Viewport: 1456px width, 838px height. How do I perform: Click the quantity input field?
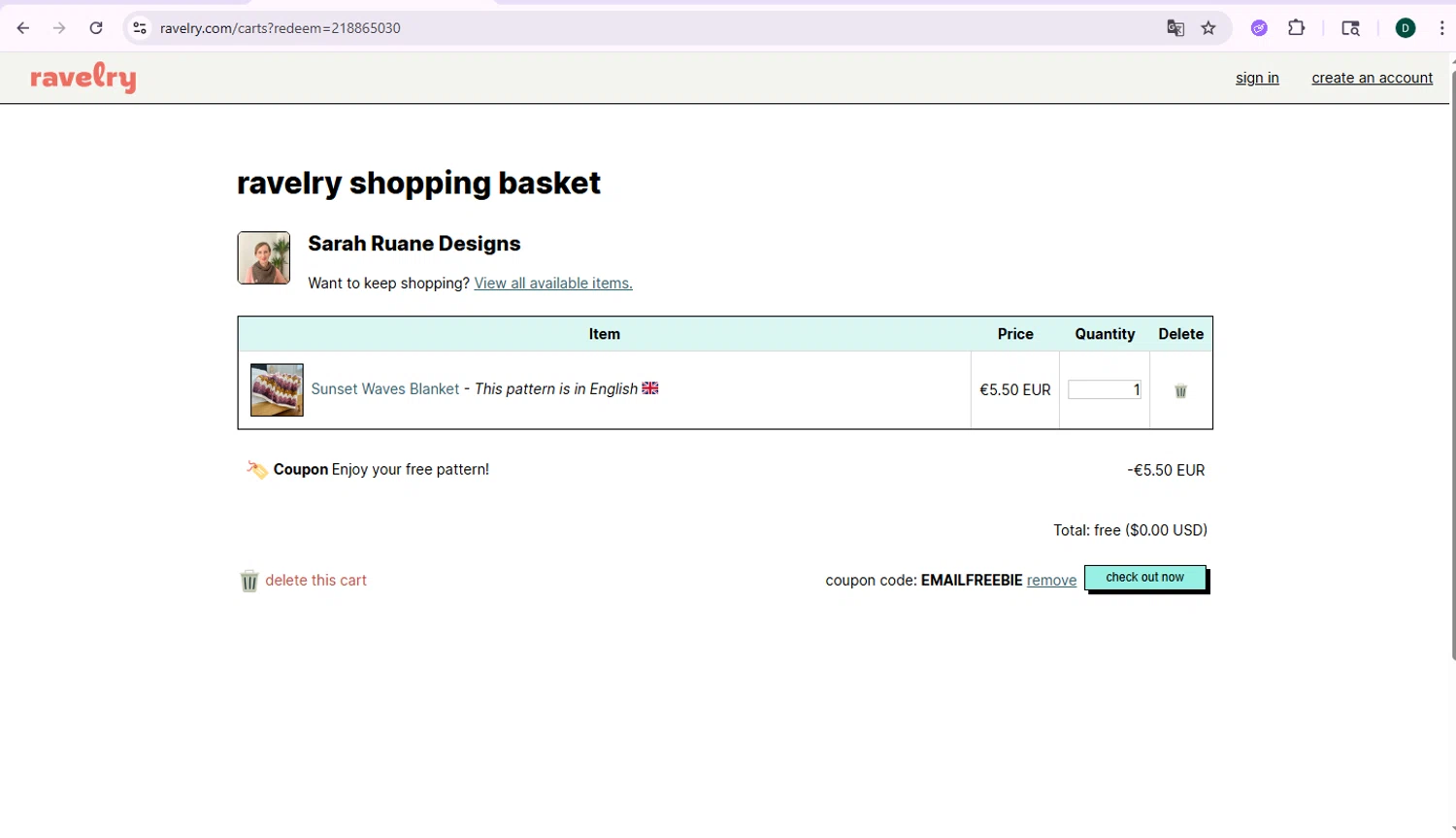click(1105, 389)
